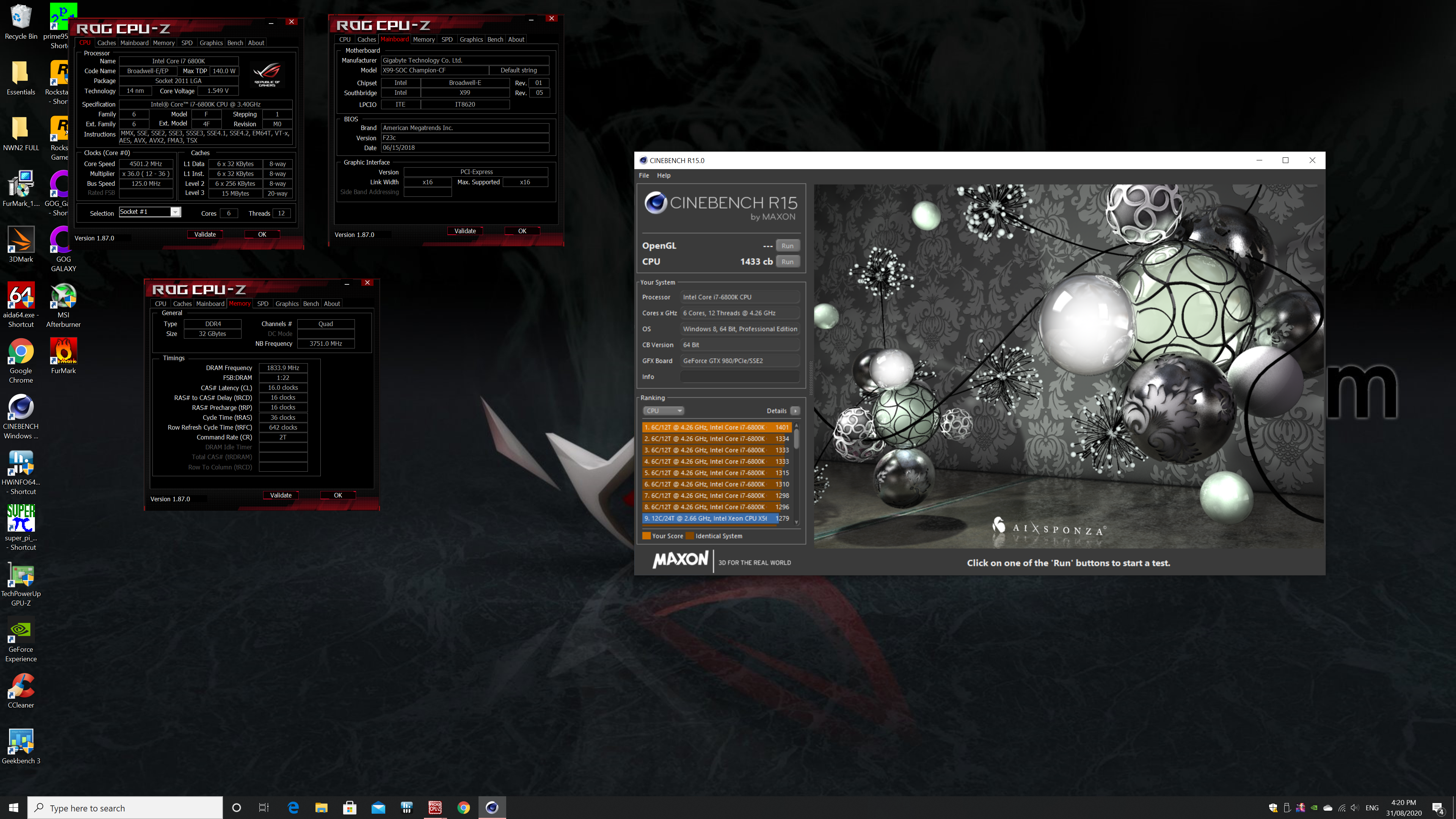Screen dimensions: 1456x819
Task: Open OneDrive cloud tray icon
Action: 1328,808
